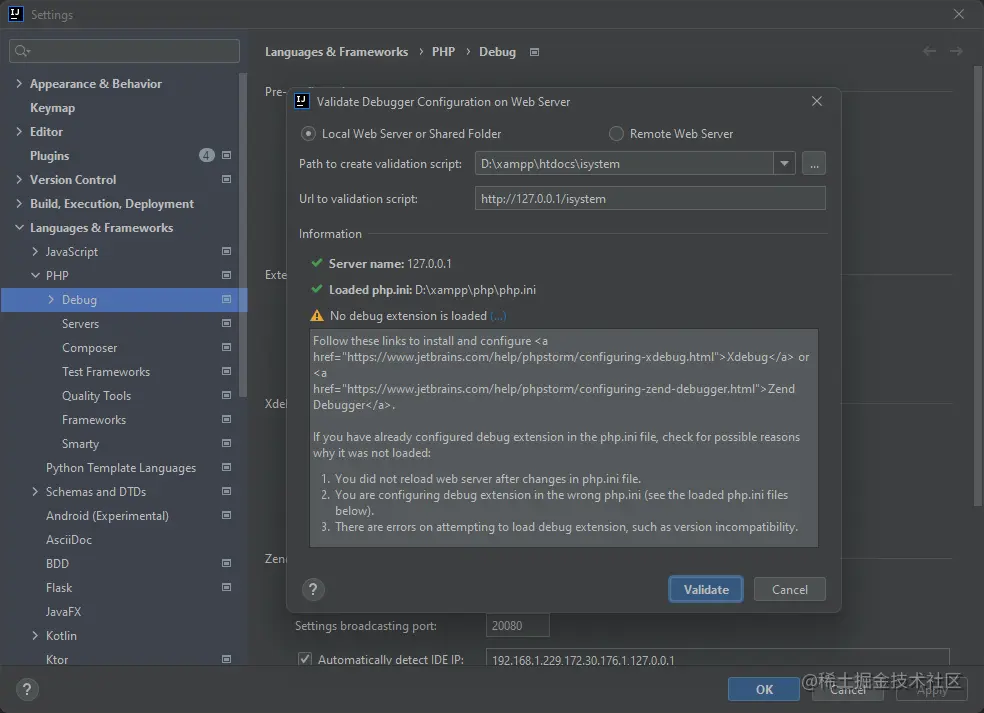Screen dimensions: 984x713
Task: Click the project-level icon beside Ktor
Action: tap(227, 659)
